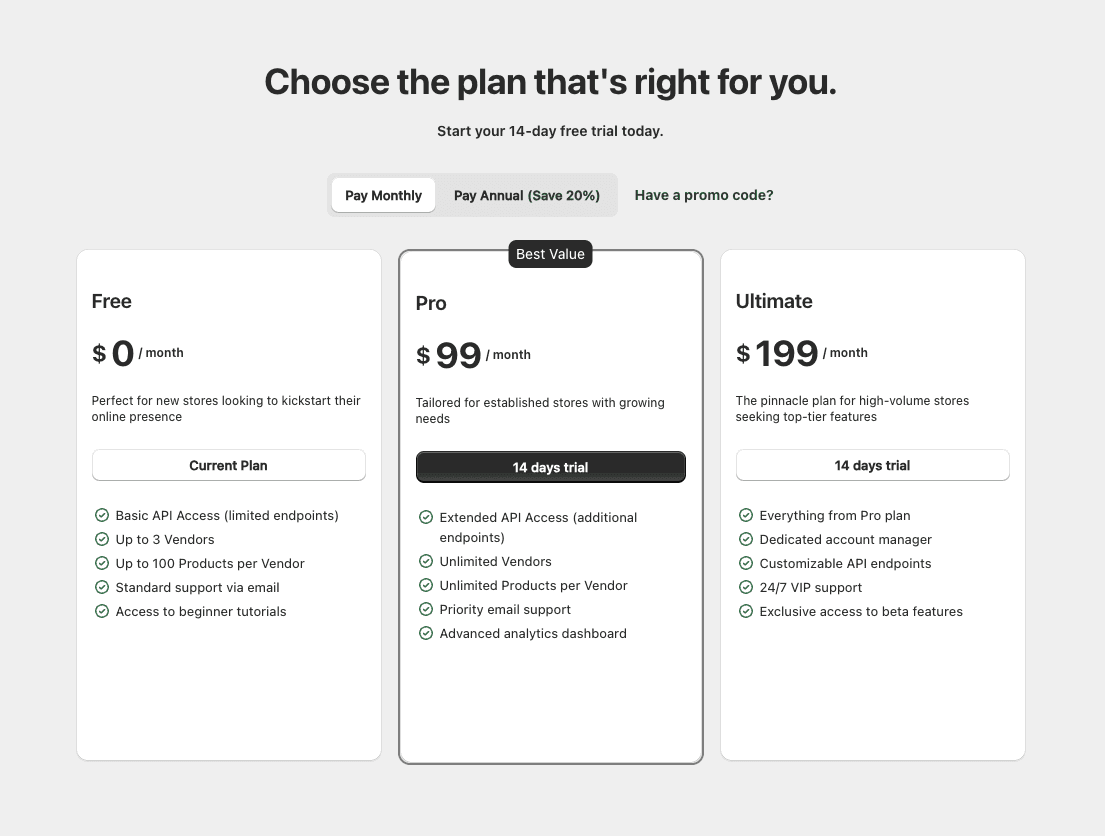Open the promo code link

(704, 195)
